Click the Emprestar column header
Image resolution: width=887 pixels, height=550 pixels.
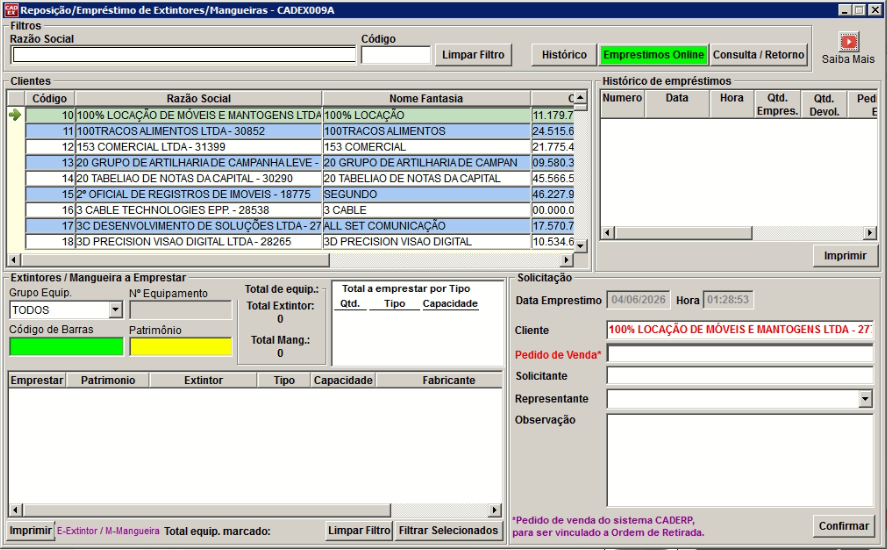[37, 380]
